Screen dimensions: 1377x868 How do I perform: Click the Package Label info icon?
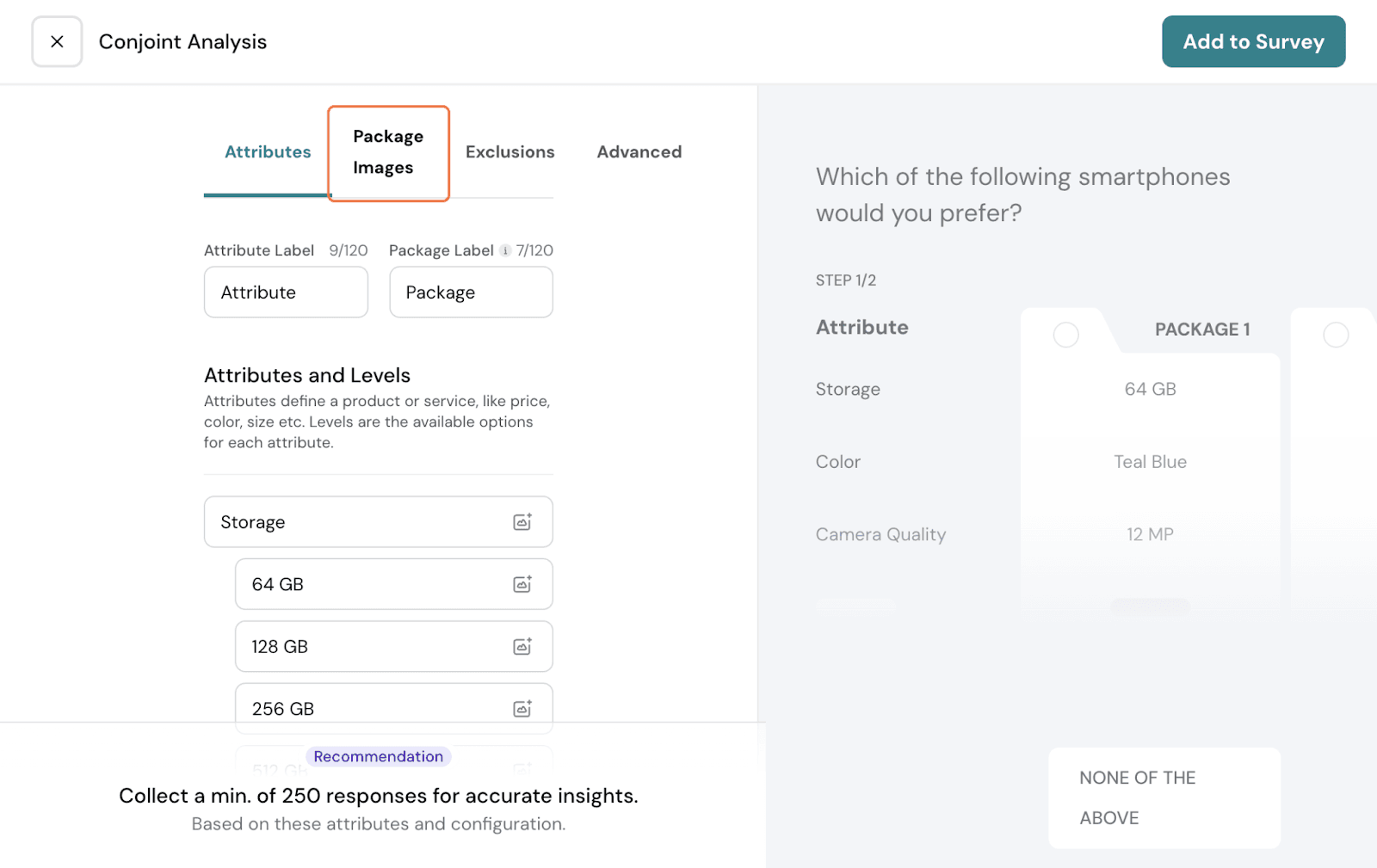505,250
